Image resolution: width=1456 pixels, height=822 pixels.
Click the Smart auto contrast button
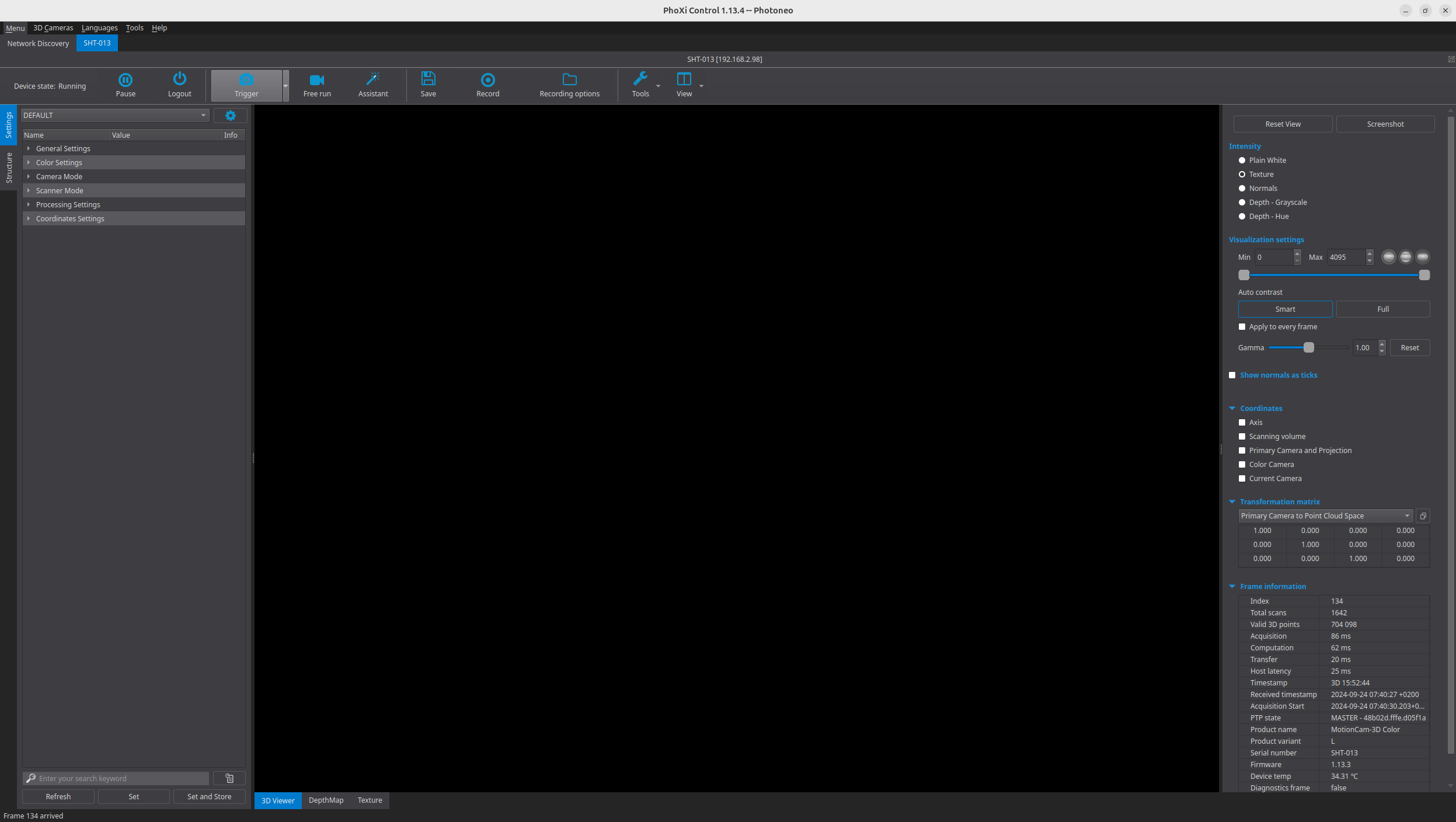pos(1285,309)
